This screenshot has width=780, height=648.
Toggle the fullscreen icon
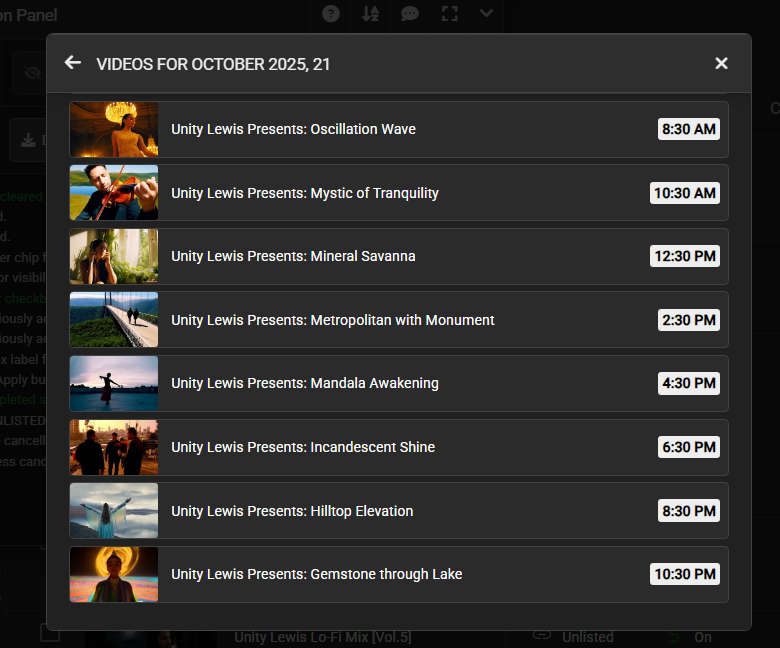[449, 13]
